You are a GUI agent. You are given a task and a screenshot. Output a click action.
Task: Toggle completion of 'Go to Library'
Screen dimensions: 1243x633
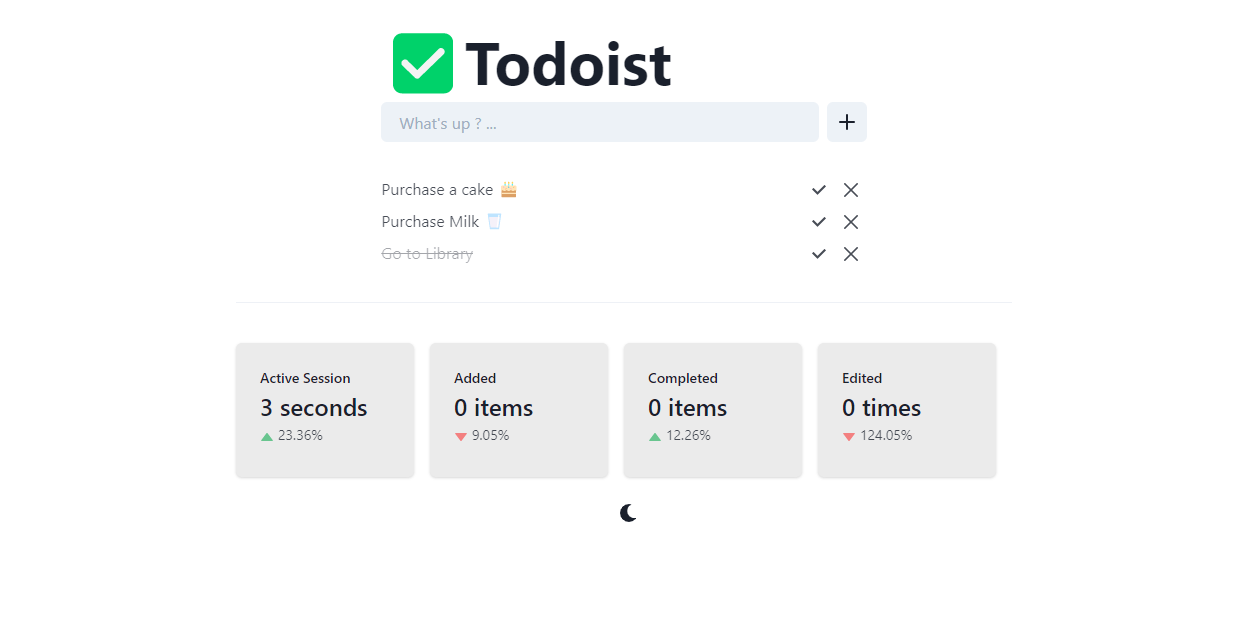tap(819, 254)
